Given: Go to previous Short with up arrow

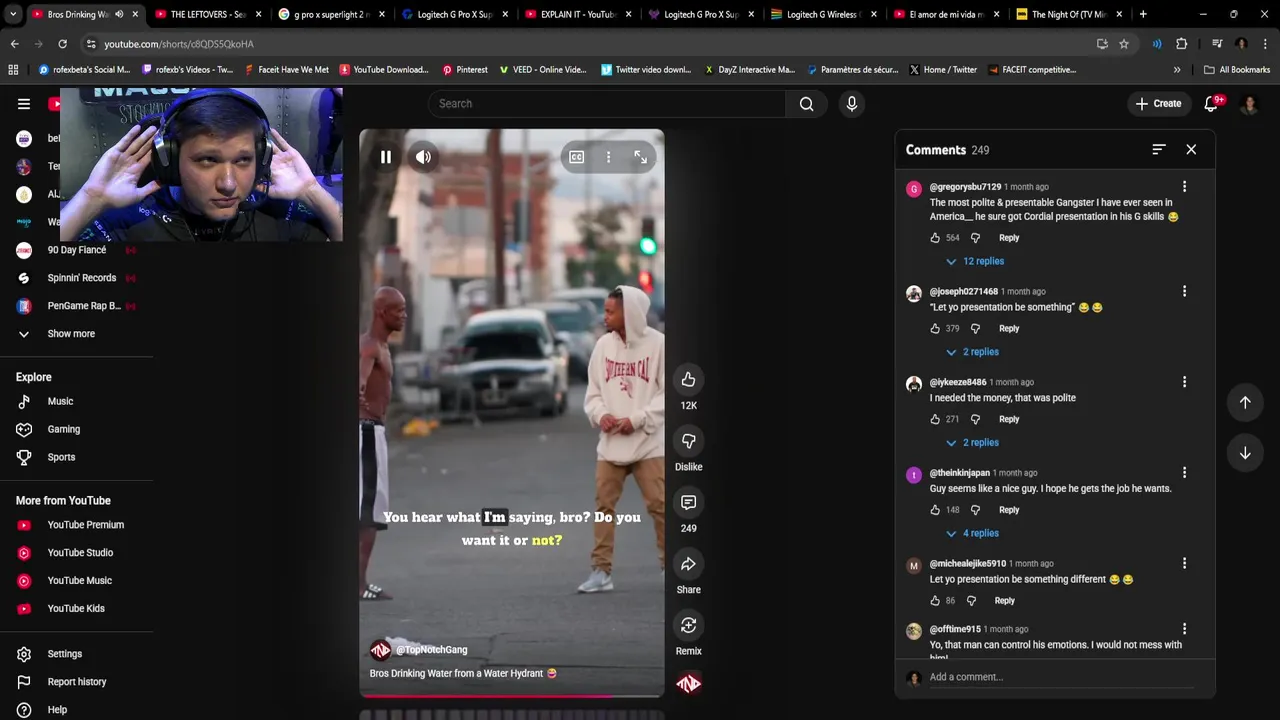Looking at the screenshot, I should [x=1245, y=402].
